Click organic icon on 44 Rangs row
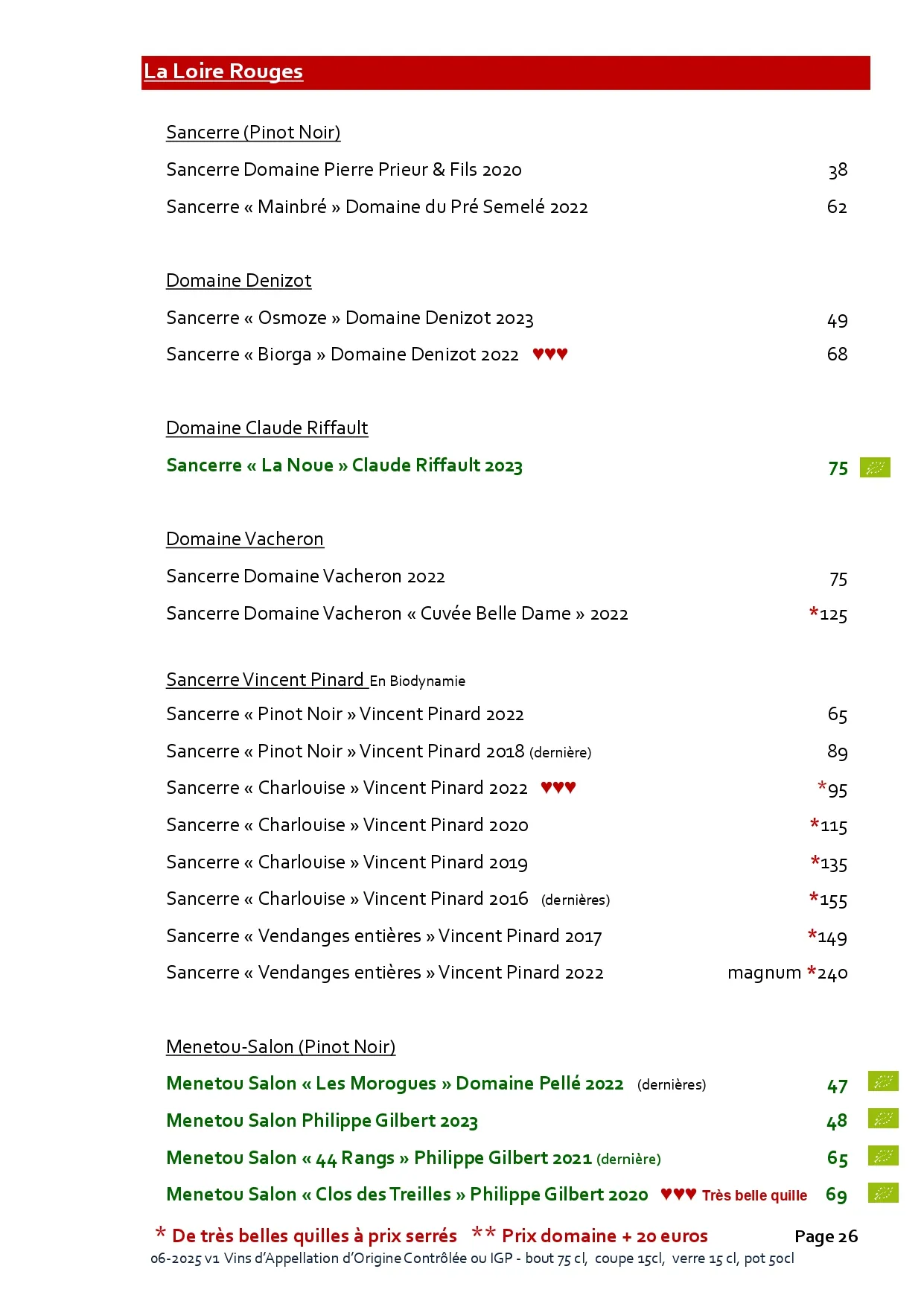Viewport: 924px width, 1307px height. coord(883,1156)
